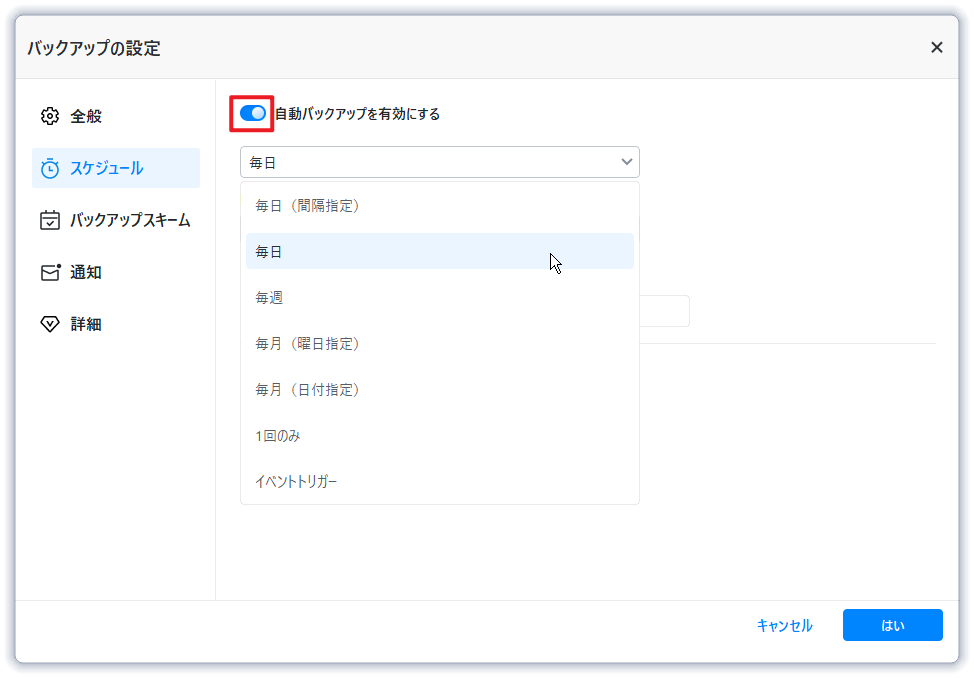Click the clock icon beside スケジュール
Image resolution: width=974 pixels, height=678 pixels.
click(x=49, y=168)
